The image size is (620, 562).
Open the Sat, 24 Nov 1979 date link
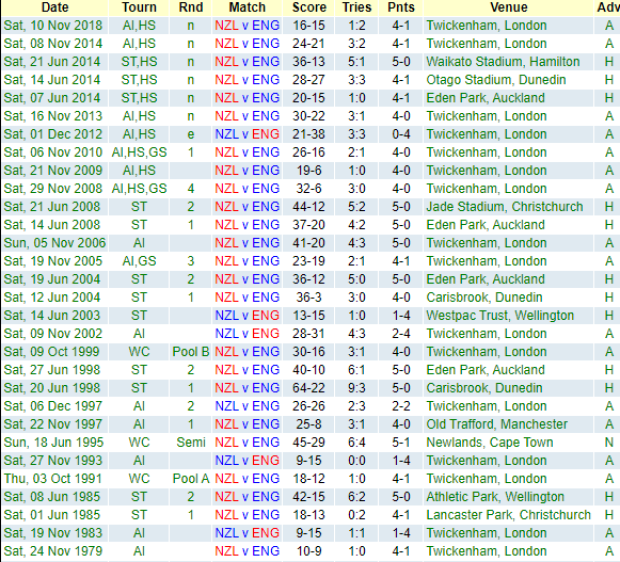[53, 551]
